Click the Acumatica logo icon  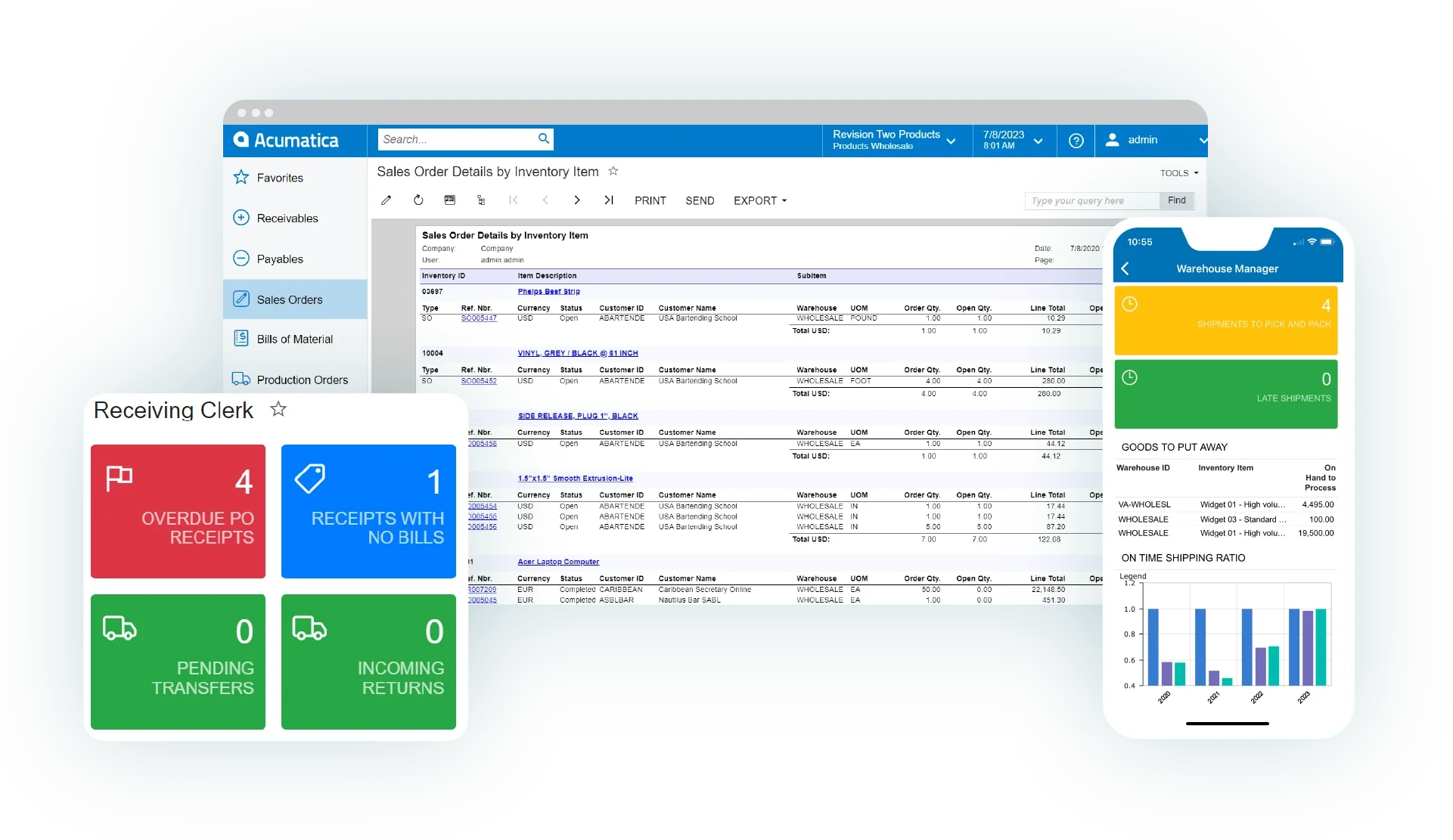(243, 139)
